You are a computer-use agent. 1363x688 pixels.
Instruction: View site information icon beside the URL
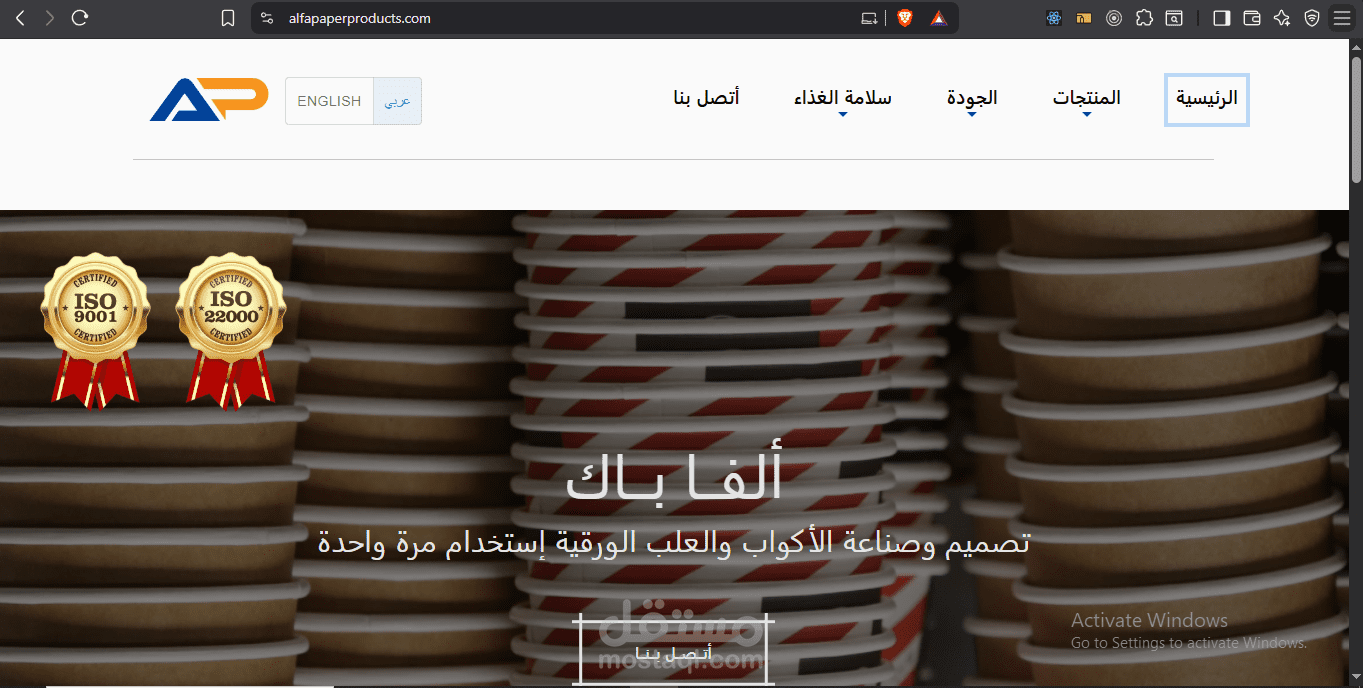point(266,18)
